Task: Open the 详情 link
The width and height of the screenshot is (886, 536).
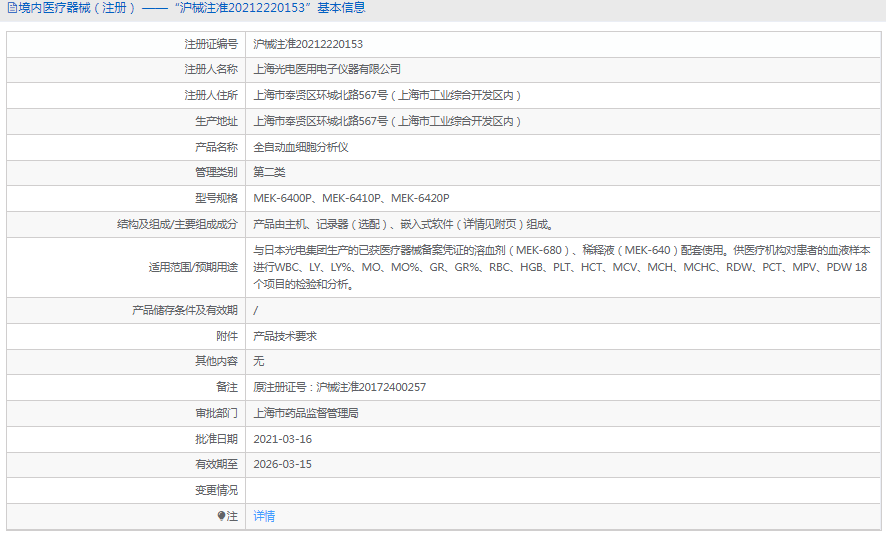Action: point(264,516)
